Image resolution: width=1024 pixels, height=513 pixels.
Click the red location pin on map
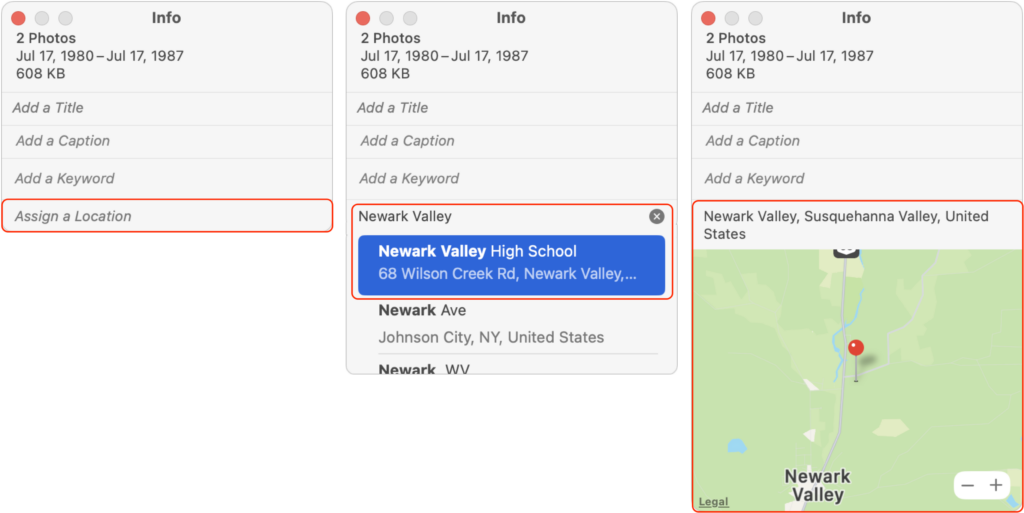click(856, 360)
